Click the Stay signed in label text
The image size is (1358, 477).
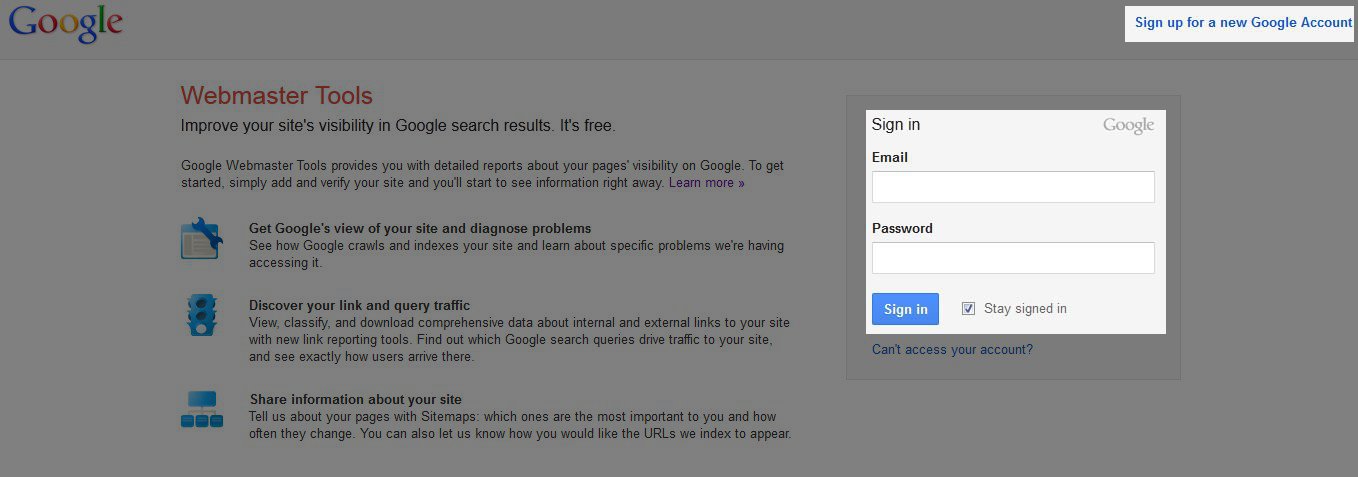click(x=1025, y=309)
